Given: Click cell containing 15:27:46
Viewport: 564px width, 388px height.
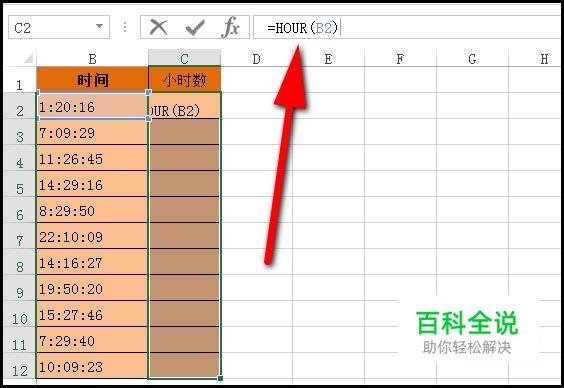Looking at the screenshot, I should click(92, 314).
